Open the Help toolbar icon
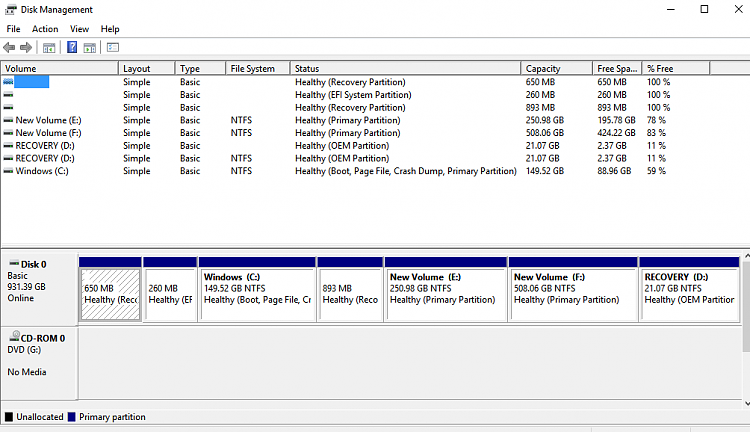This screenshot has width=750, height=432. point(72,47)
